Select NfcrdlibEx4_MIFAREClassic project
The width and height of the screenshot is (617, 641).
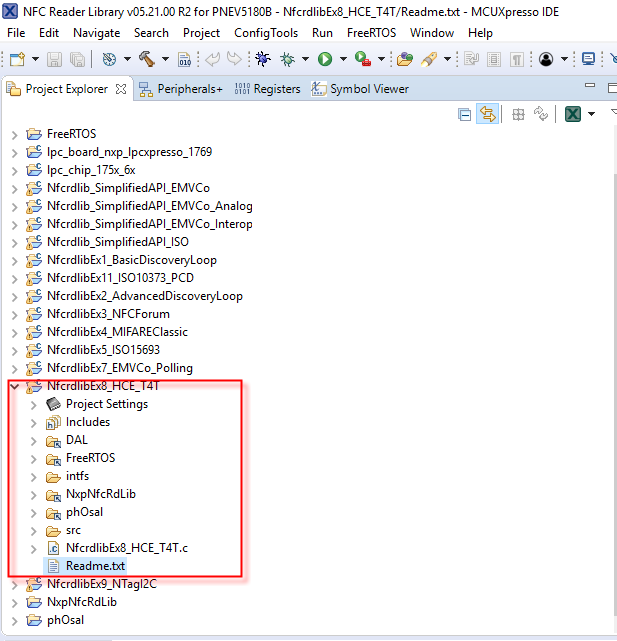click(x=117, y=332)
